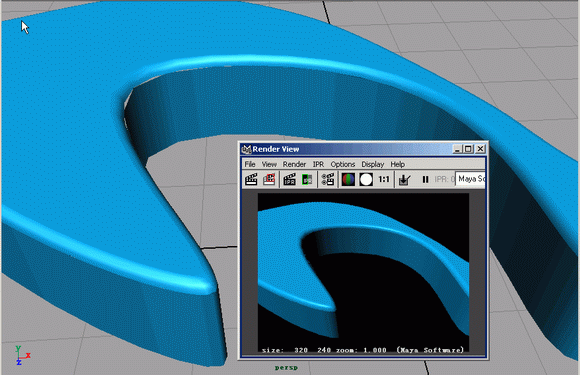The image size is (580, 375).
Task: Click the Render Region icon
Action: click(x=269, y=179)
